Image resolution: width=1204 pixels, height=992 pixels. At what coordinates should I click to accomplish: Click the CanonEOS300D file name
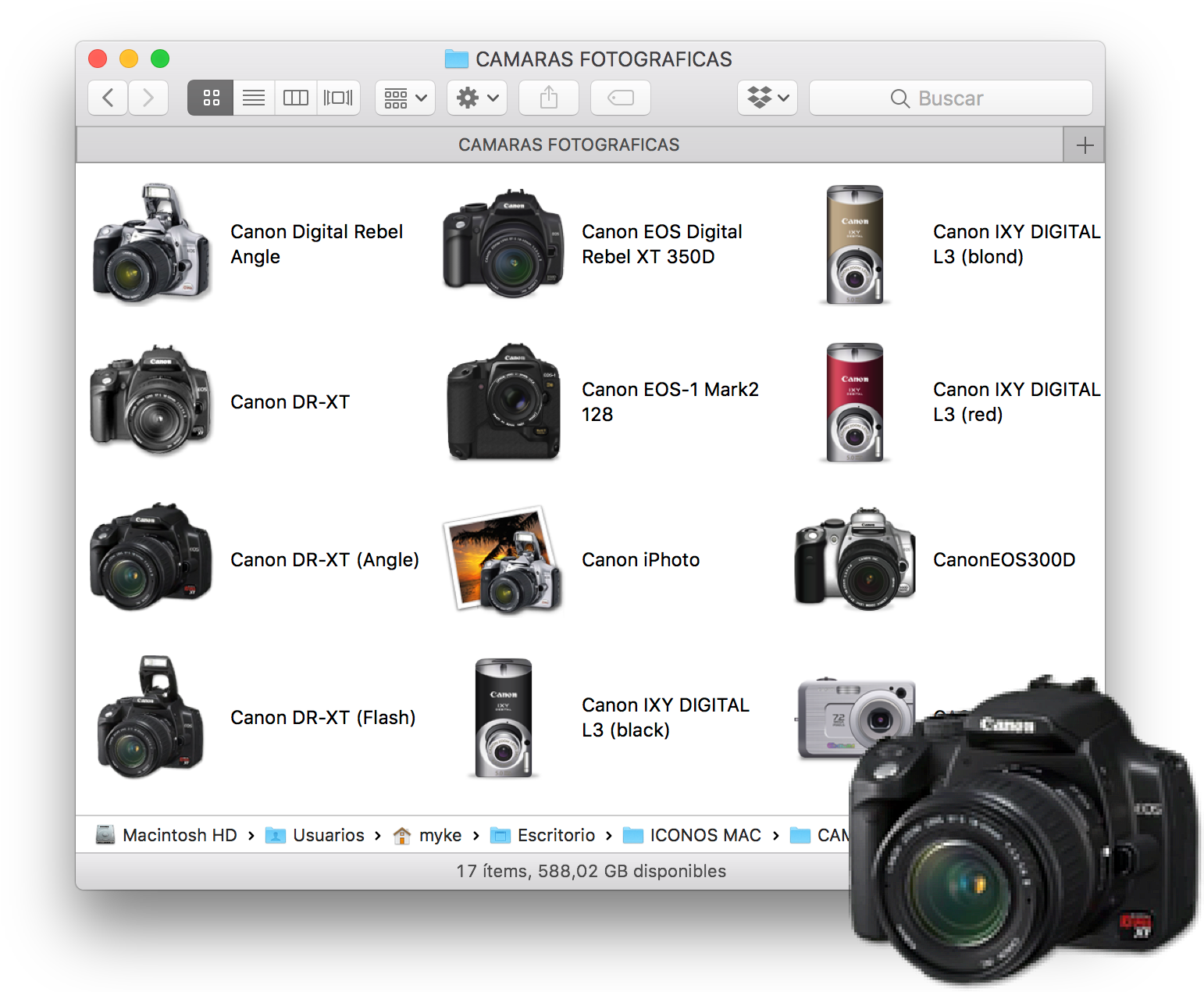(1004, 560)
